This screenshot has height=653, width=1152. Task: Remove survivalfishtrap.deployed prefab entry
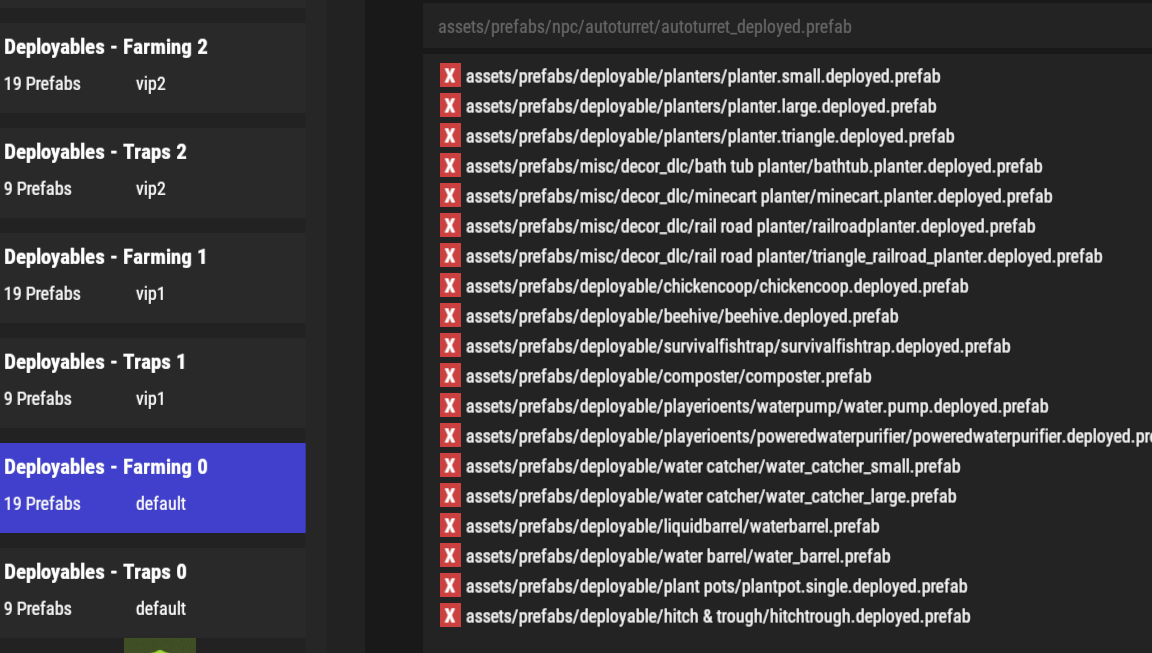click(x=450, y=346)
